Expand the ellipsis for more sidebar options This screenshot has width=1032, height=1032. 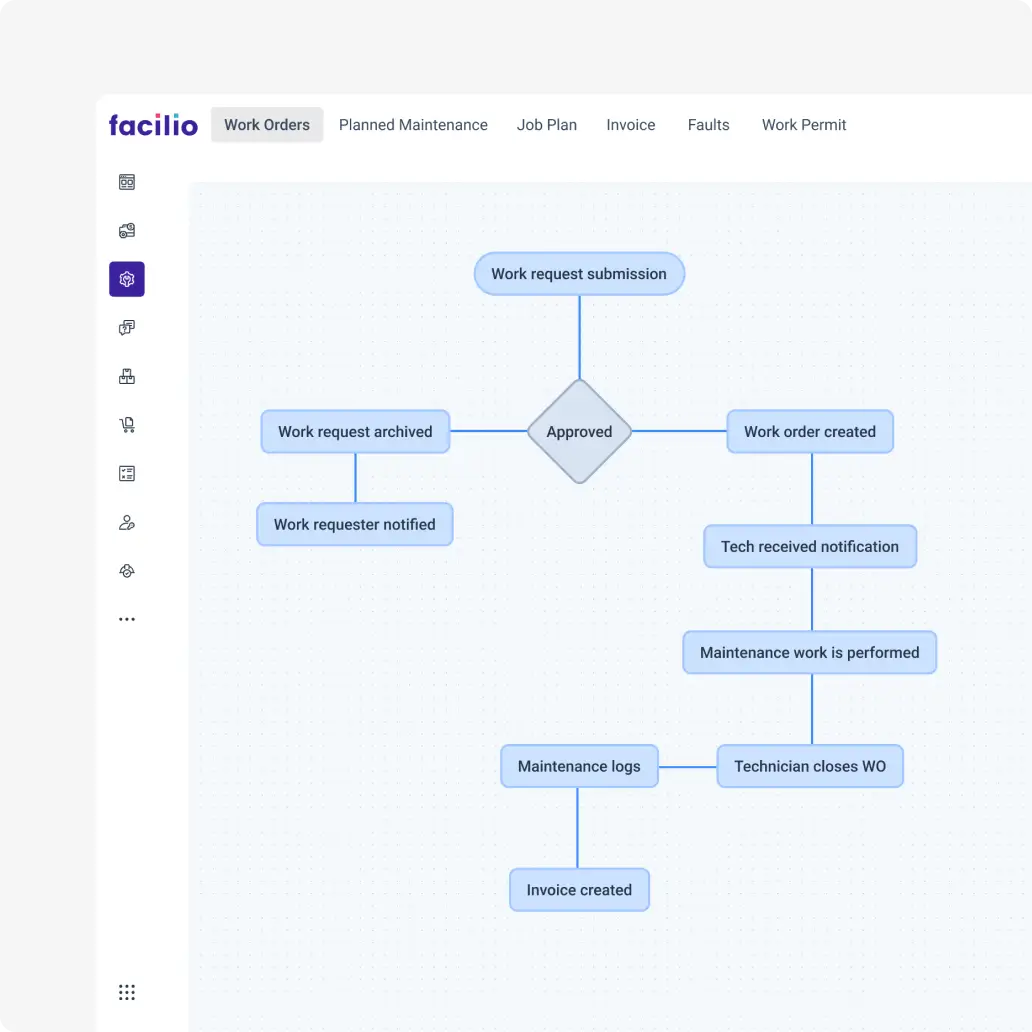click(126, 618)
